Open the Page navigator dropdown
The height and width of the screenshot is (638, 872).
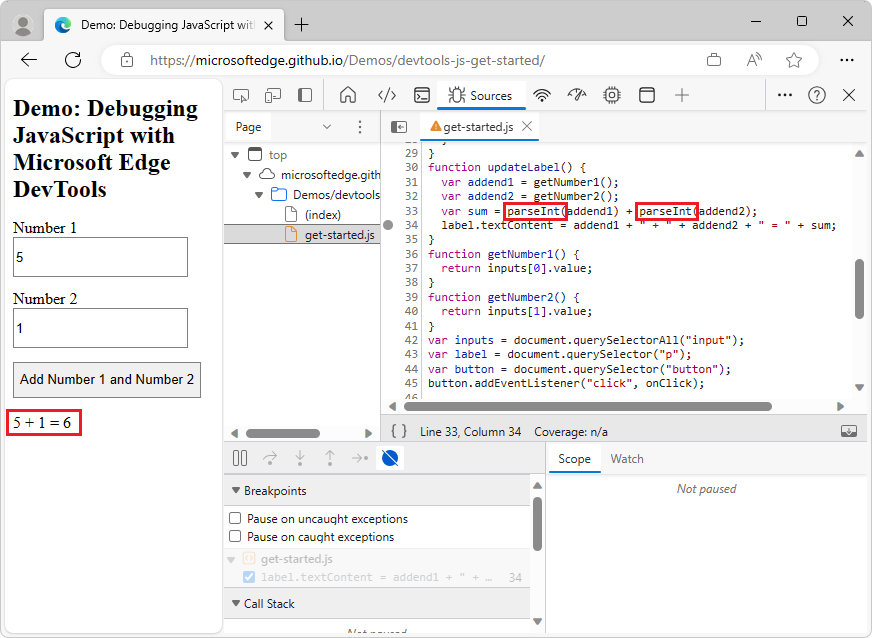tap(327, 127)
